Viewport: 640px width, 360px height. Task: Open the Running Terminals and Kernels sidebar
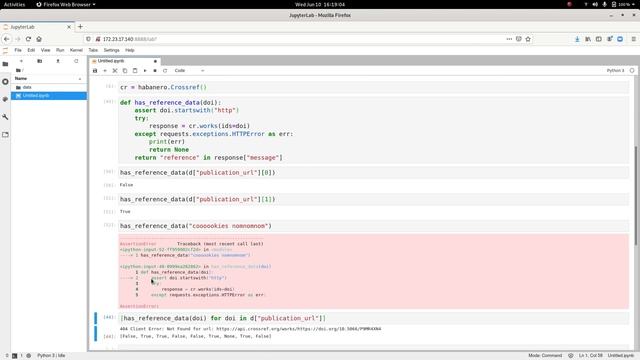point(5,82)
